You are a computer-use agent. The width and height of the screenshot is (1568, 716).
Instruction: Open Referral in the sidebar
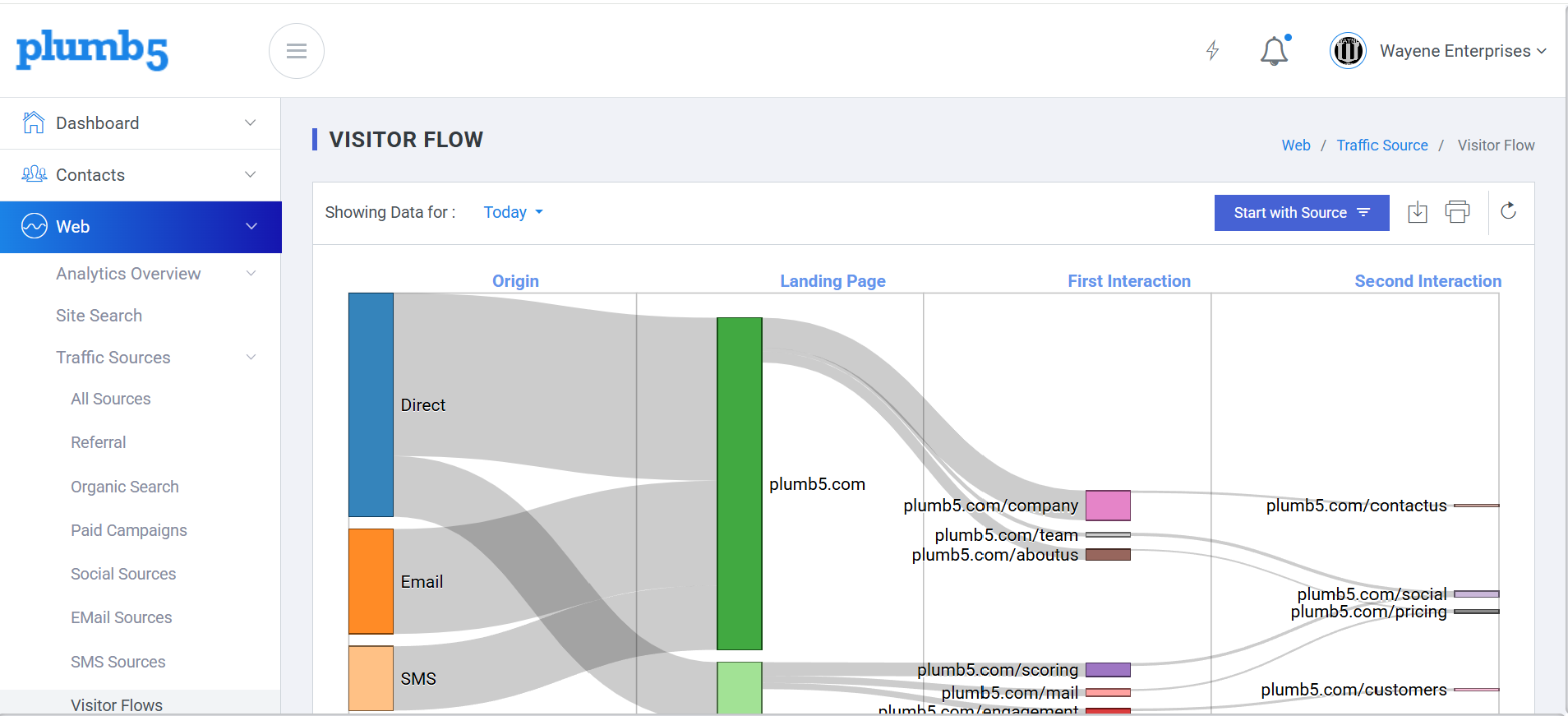click(x=99, y=442)
